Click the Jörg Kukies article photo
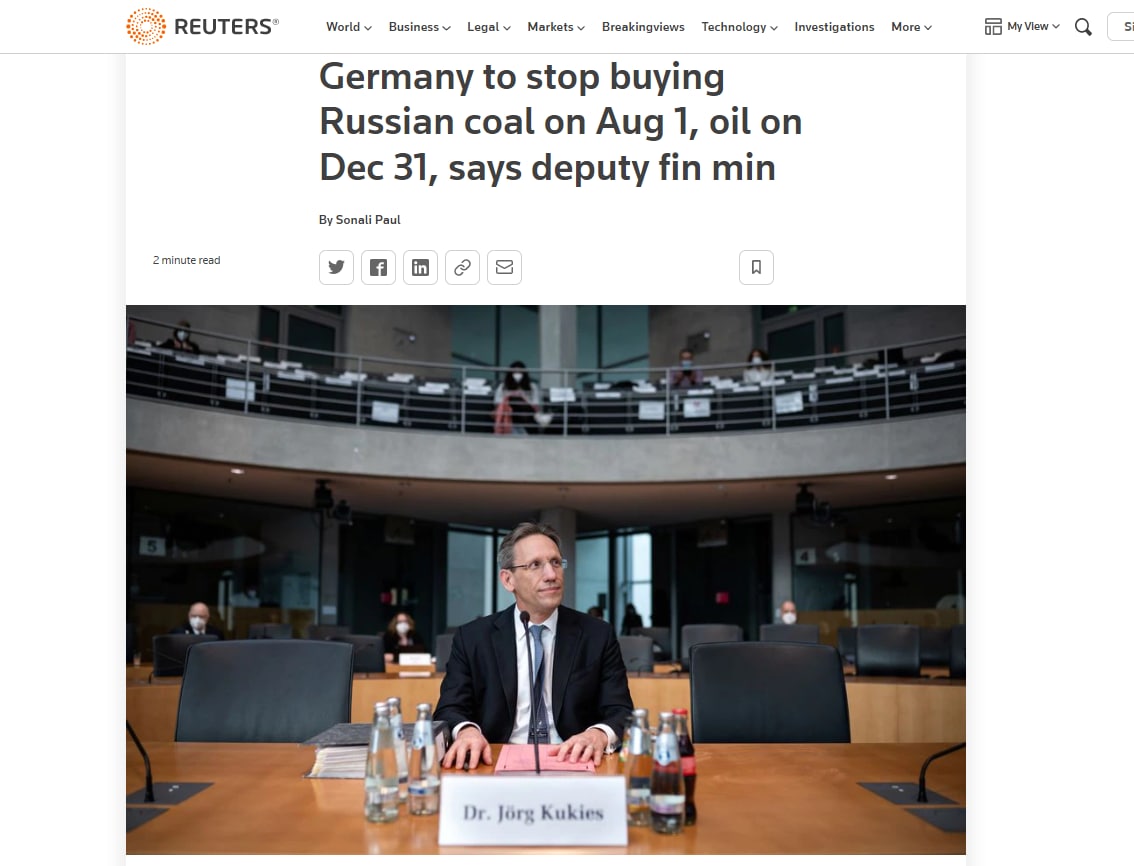This screenshot has width=1134, height=866. point(546,580)
